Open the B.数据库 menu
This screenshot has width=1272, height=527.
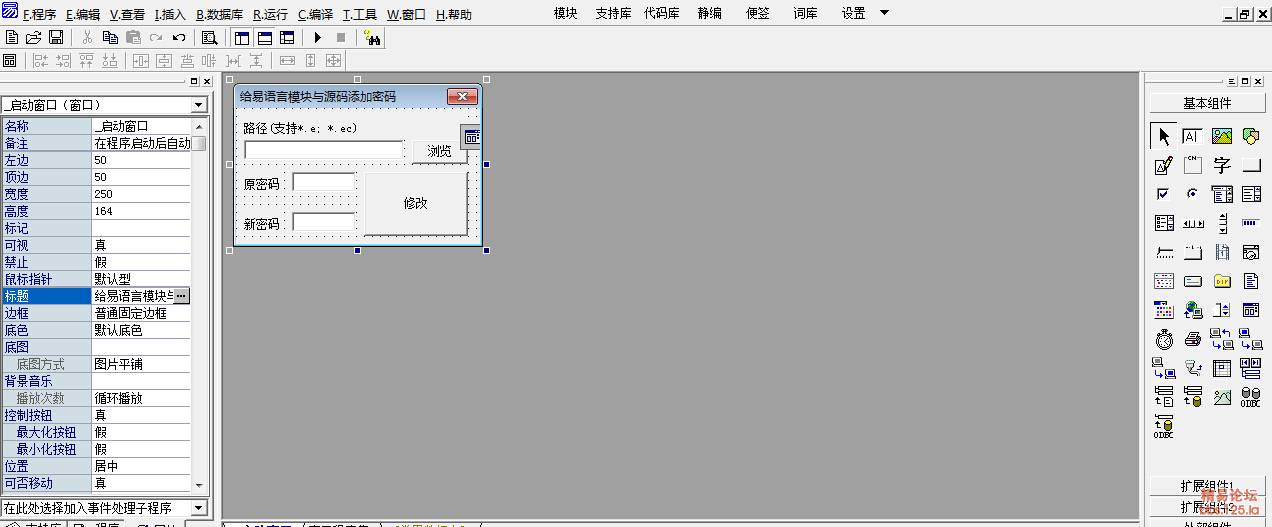219,14
